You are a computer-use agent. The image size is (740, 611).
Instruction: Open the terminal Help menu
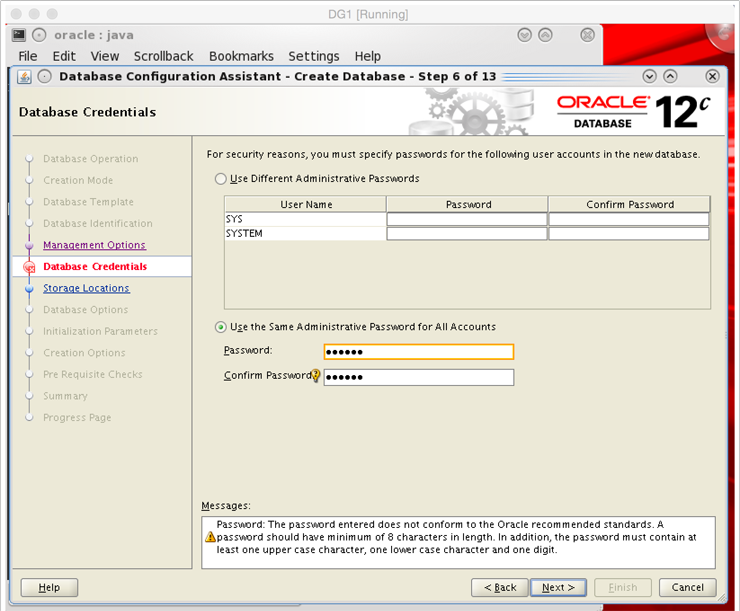368,56
